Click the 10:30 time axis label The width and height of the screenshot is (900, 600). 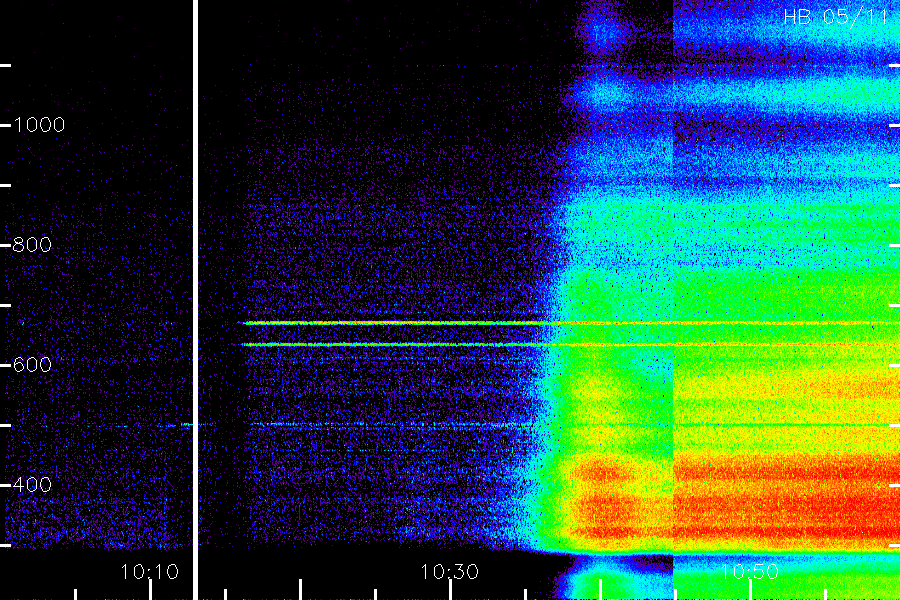pos(449,571)
